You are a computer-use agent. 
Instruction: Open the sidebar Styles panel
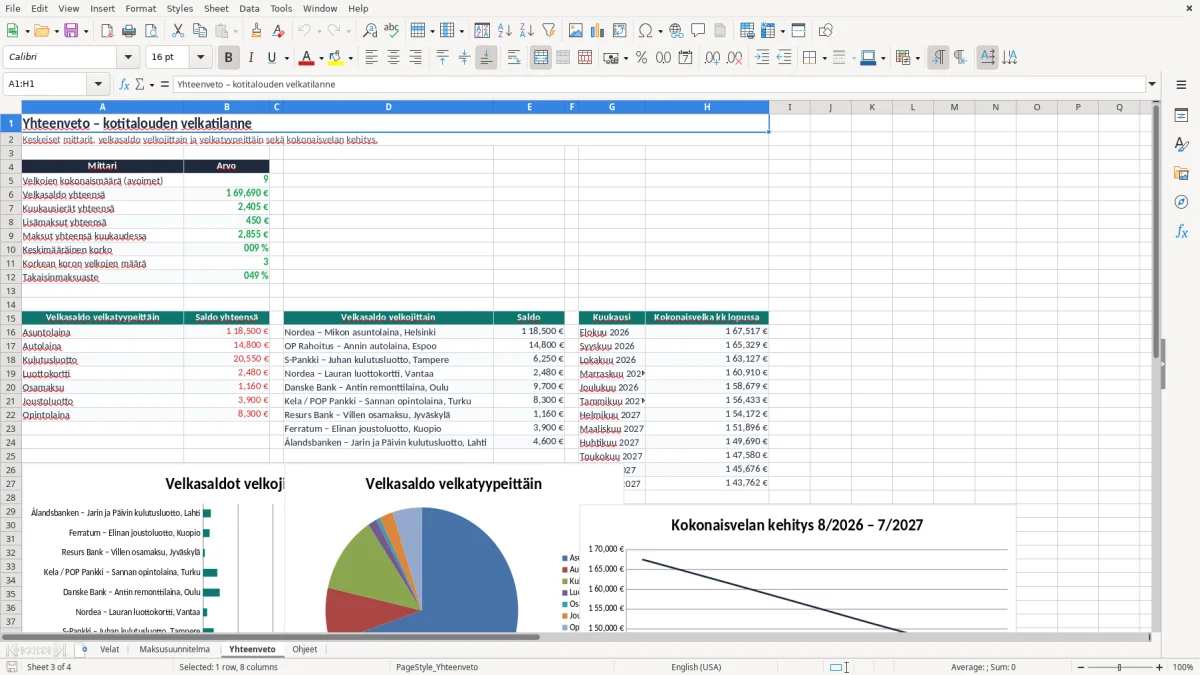(1181, 144)
